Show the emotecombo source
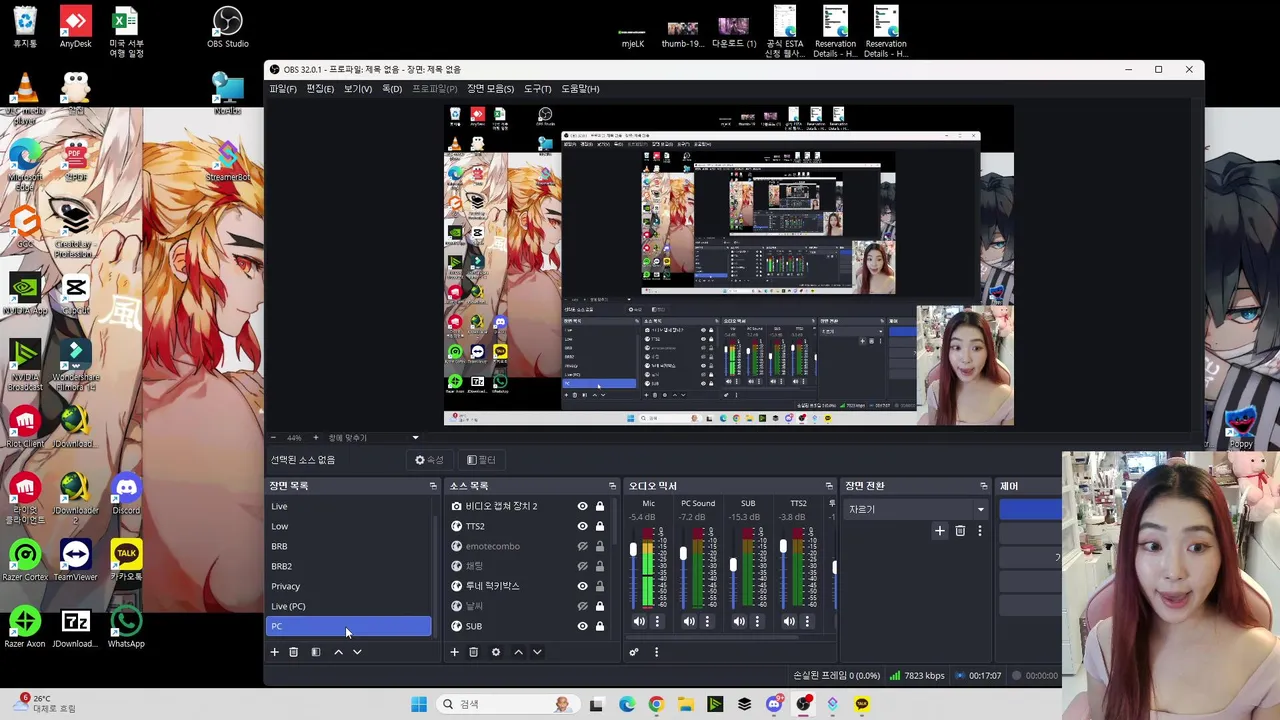The image size is (1280, 720). [x=582, y=546]
